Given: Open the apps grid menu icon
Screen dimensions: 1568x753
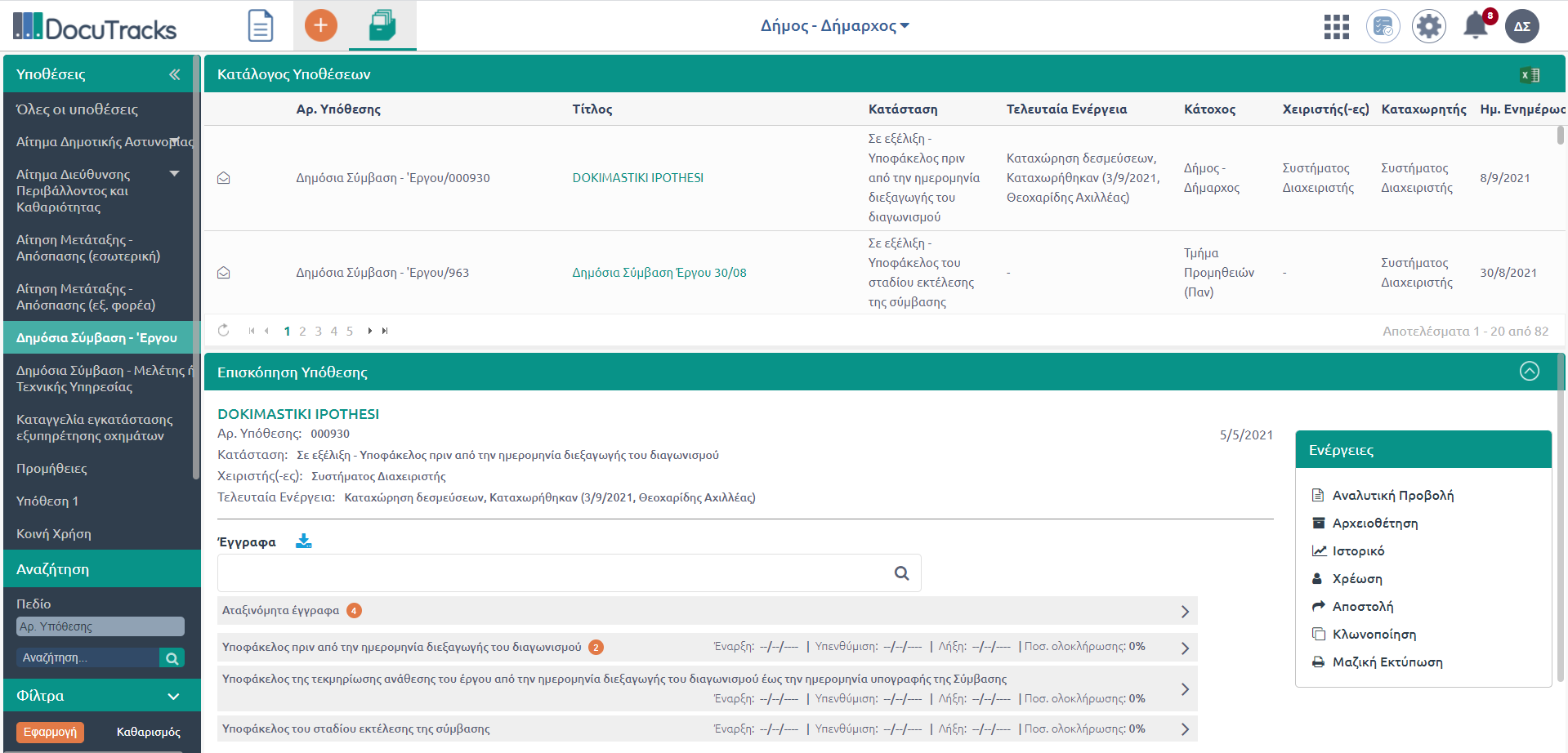Looking at the screenshot, I should [1336, 27].
